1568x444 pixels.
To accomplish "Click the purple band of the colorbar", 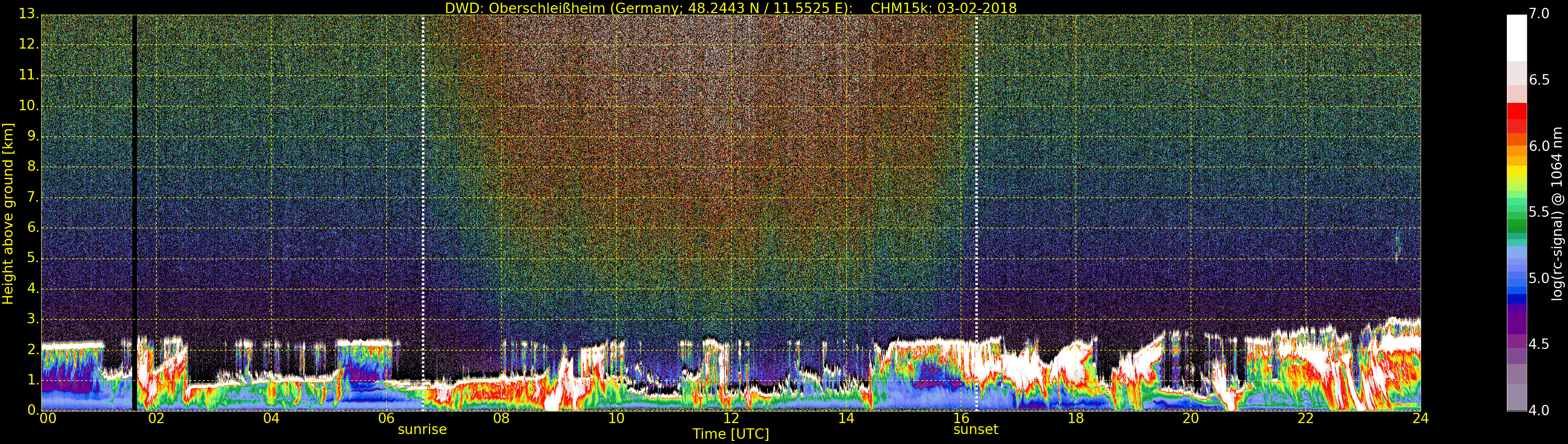I will (1516, 322).
